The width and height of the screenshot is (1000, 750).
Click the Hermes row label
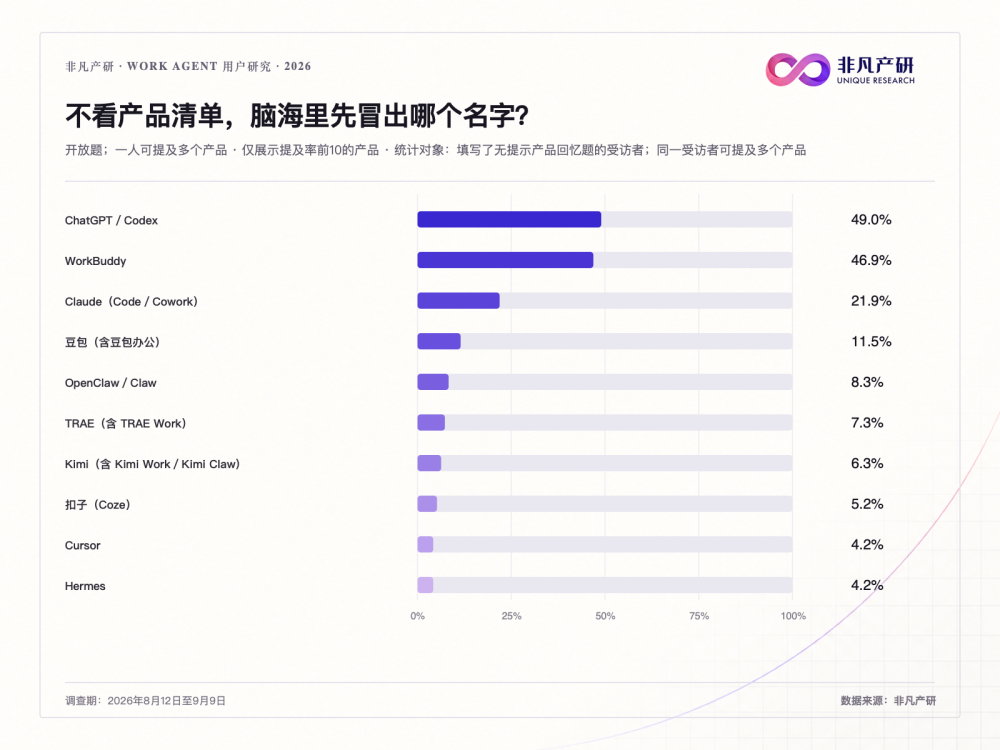point(85,586)
